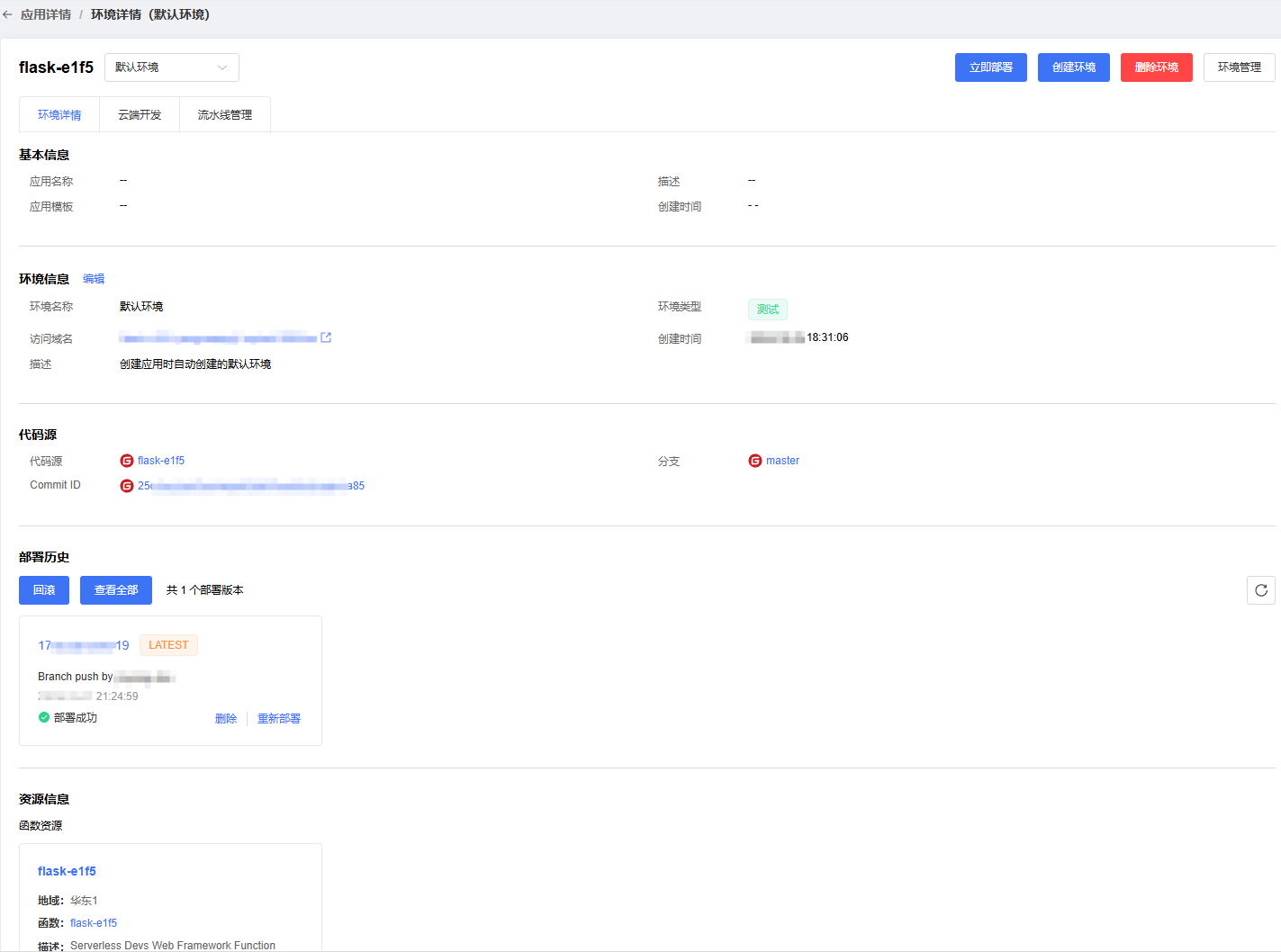Open the Commit ID hash link
This screenshot has height=952, width=1281.
click(251, 486)
